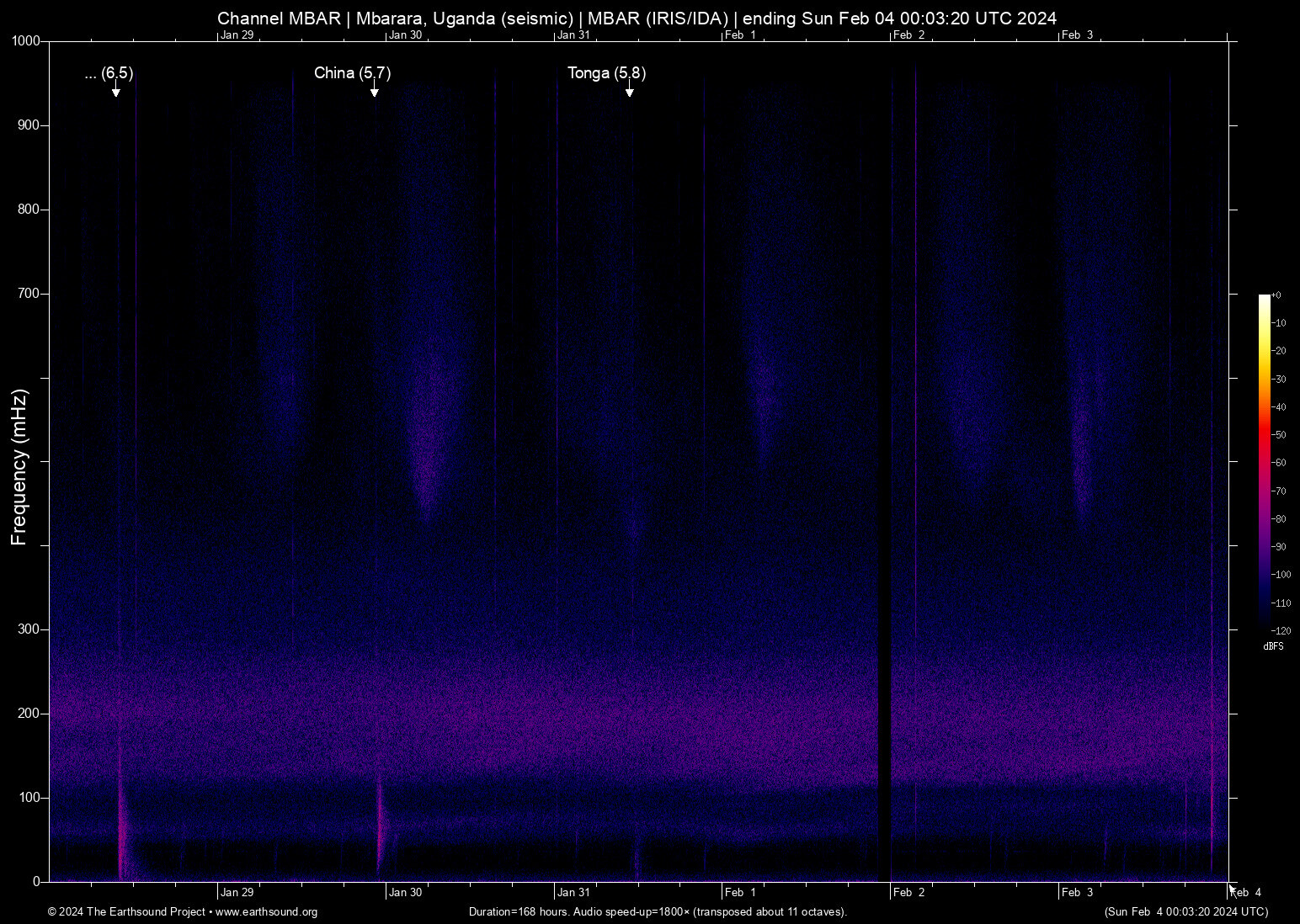Click the arrow marker under the (6.5) label

tap(116, 91)
